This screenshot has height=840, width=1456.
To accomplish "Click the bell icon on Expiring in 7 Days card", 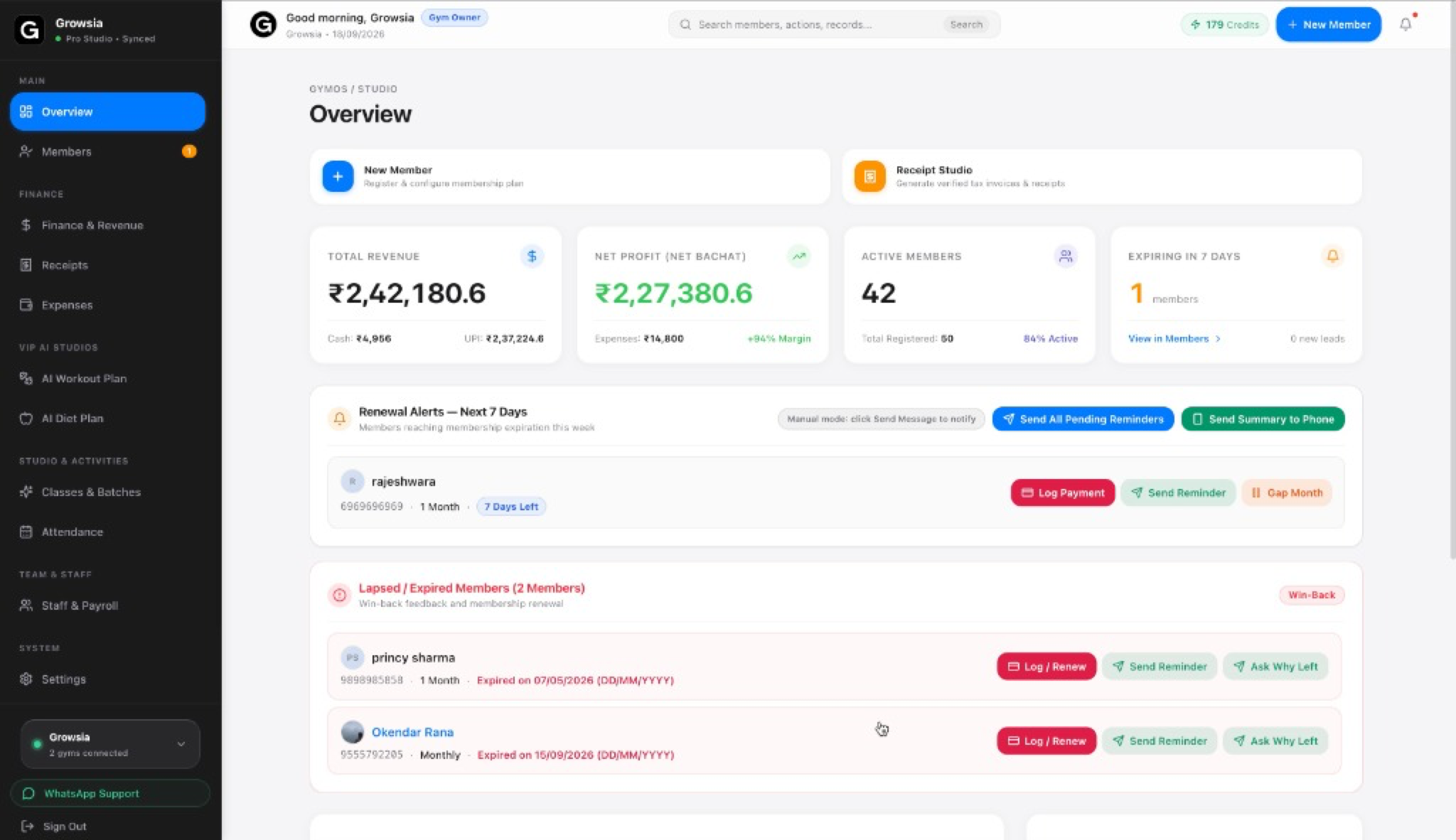I will tap(1332, 256).
